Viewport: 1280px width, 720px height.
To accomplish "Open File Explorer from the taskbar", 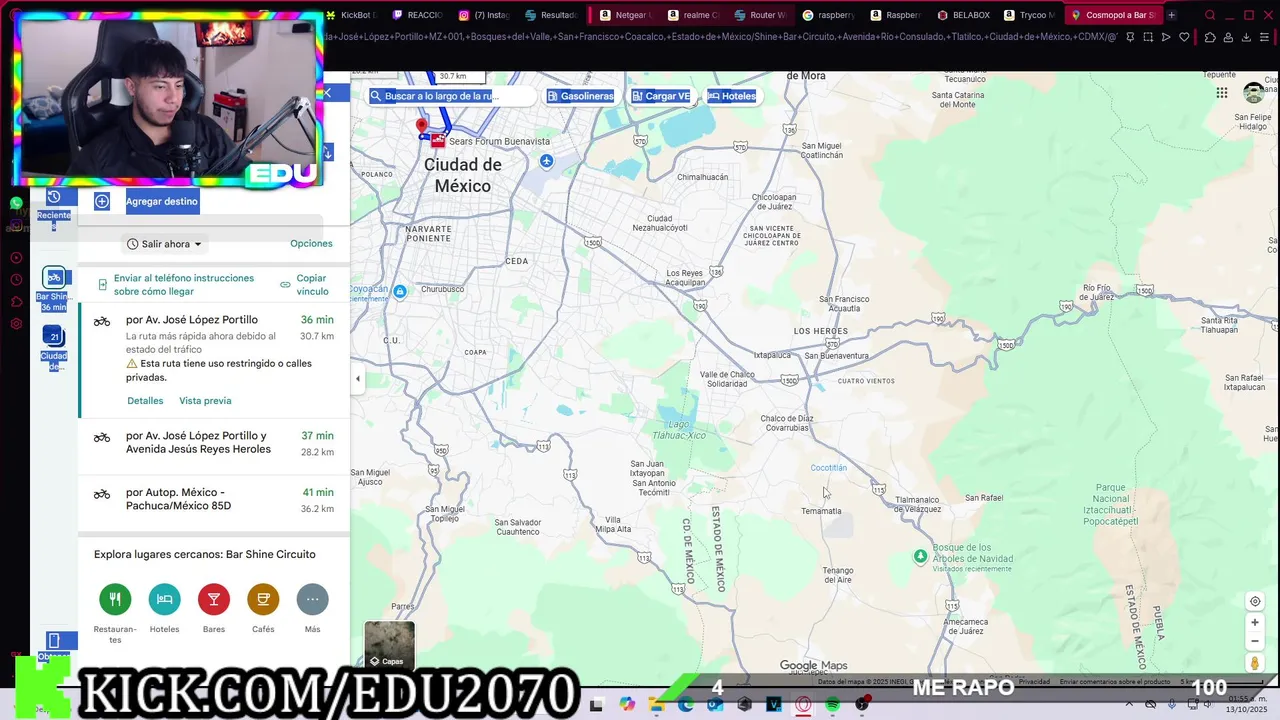I will tap(656, 705).
